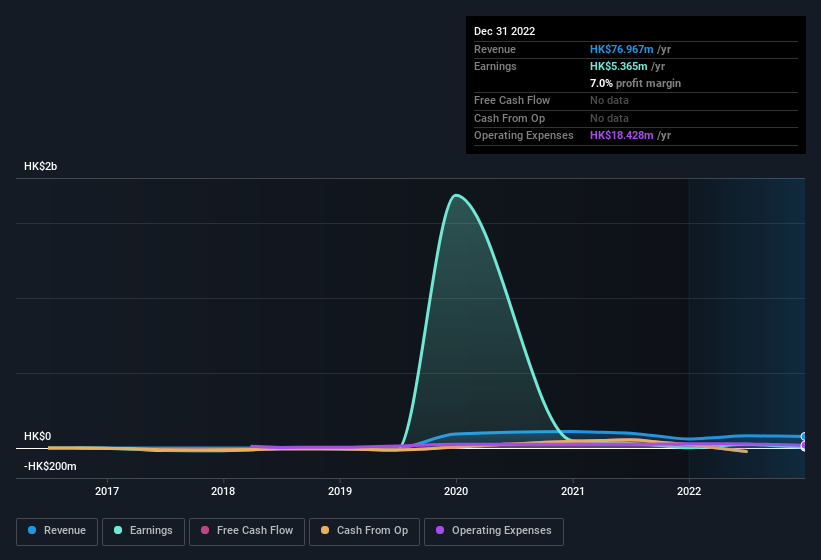Click the Operating Expenses tooltip row label
This screenshot has height=560, width=821.
click(524, 136)
